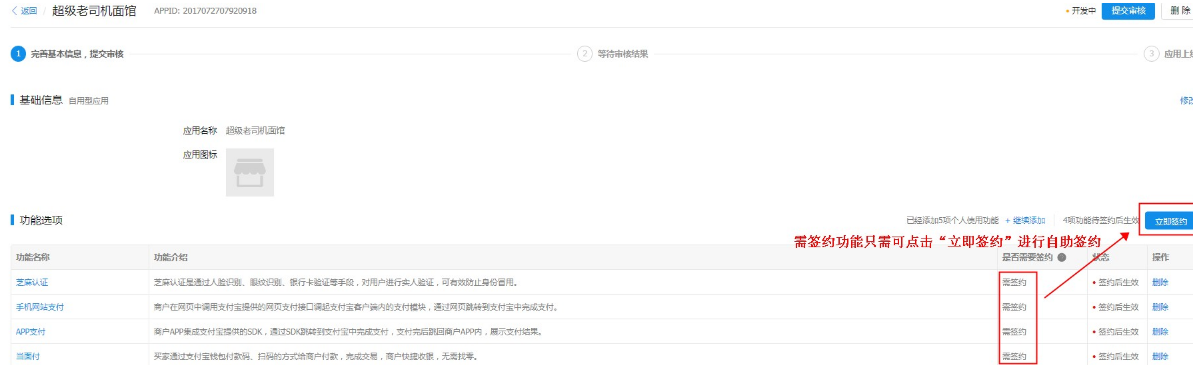Click 签约后生效 status in 当面付 row
This screenshot has height=365, width=1193.
(1115, 356)
